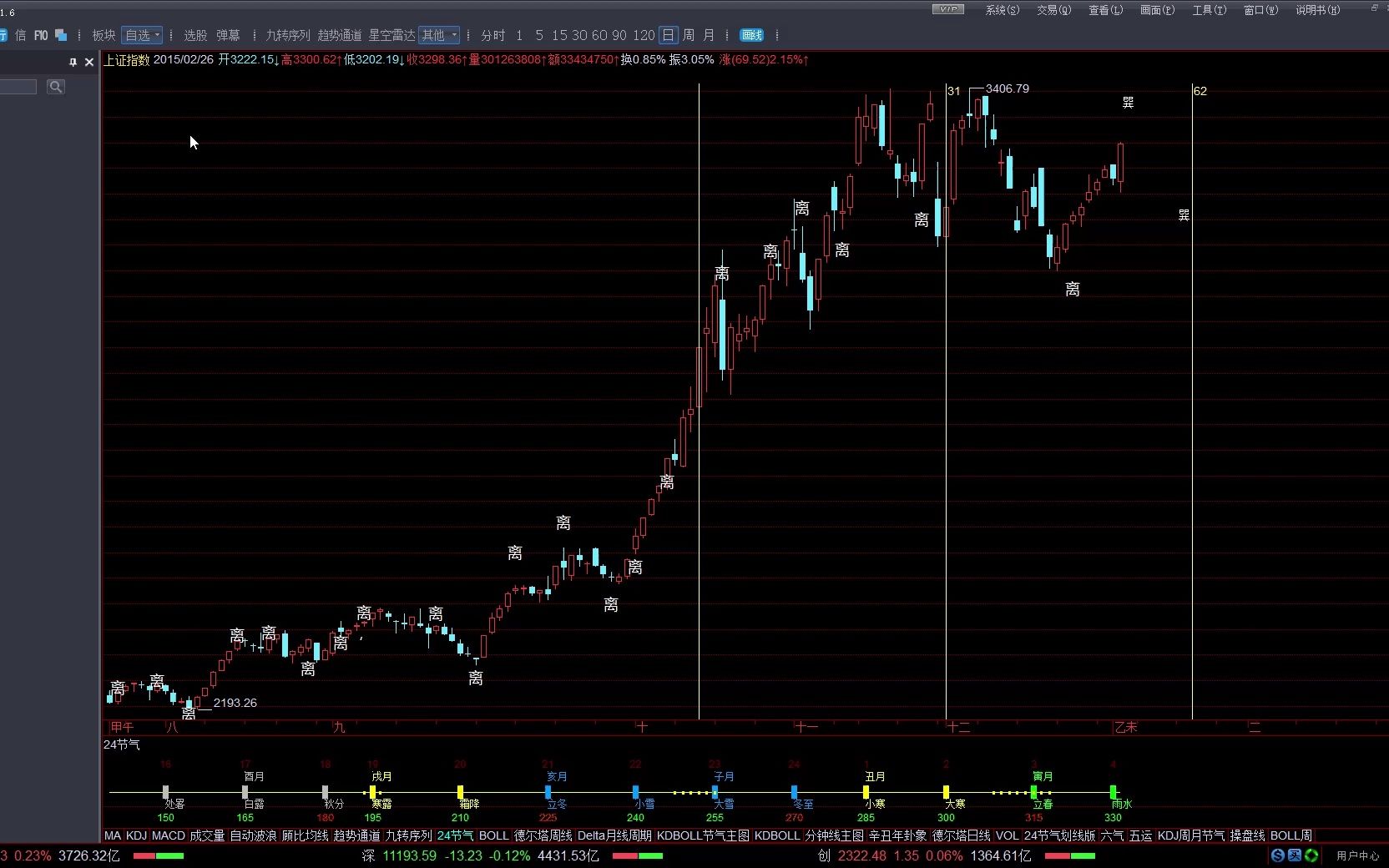Screen dimensions: 1389x868
Task: Switch to 30-minute period
Action: (579, 35)
